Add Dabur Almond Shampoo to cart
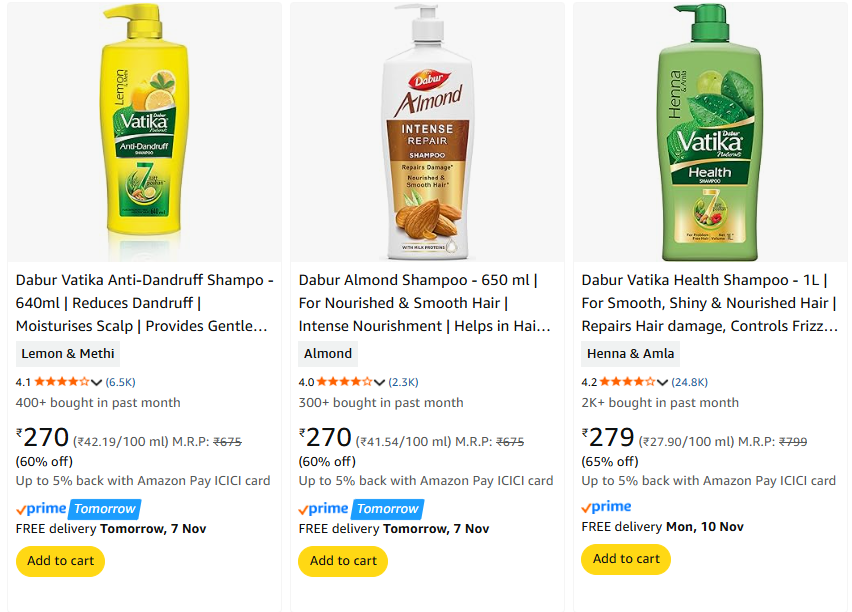The image size is (852, 612). [343, 561]
